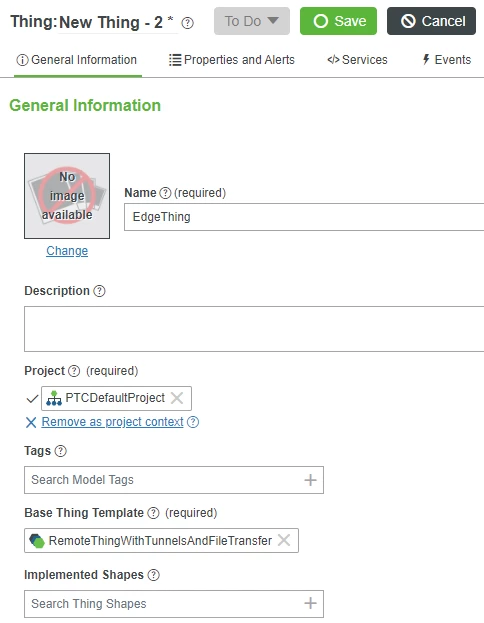484x623 pixels.
Task: Remove PTCDefaultProject from Project field
Action: coord(177,398)
